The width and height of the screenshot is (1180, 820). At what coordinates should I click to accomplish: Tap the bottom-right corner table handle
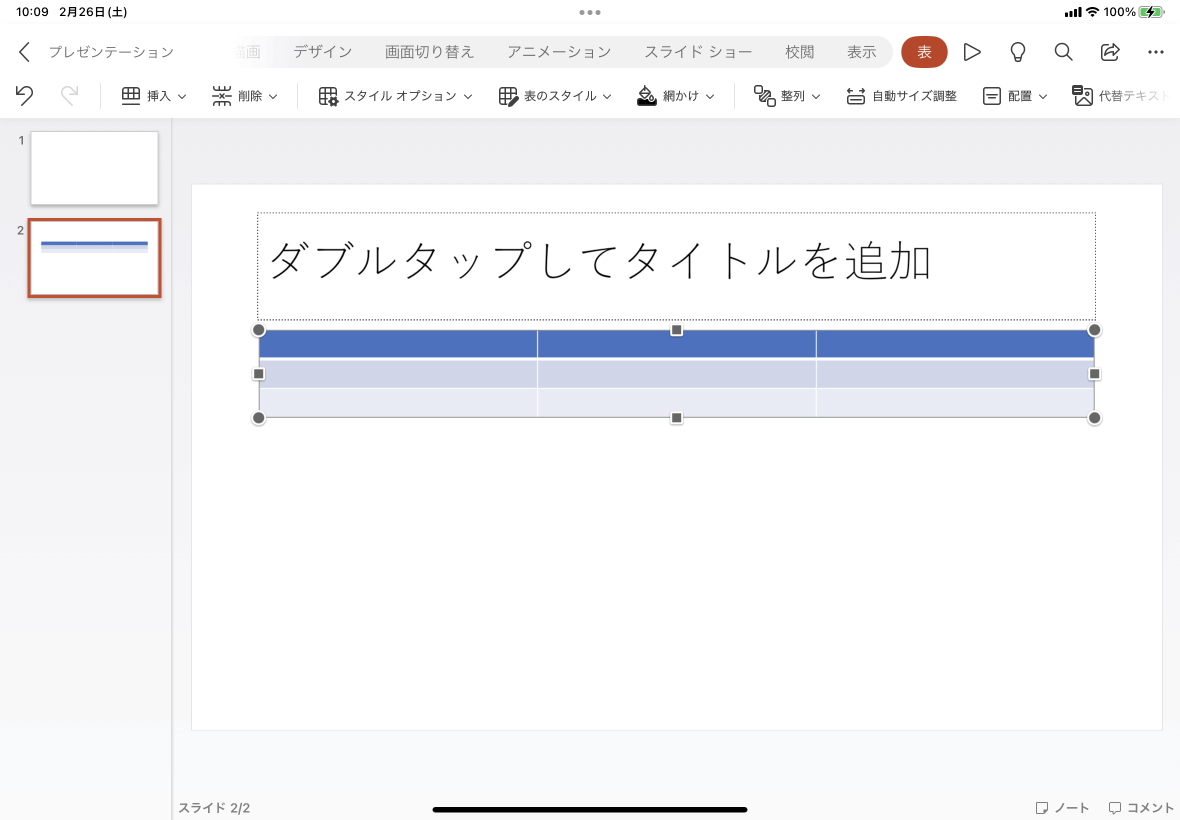pos(1094,418)
